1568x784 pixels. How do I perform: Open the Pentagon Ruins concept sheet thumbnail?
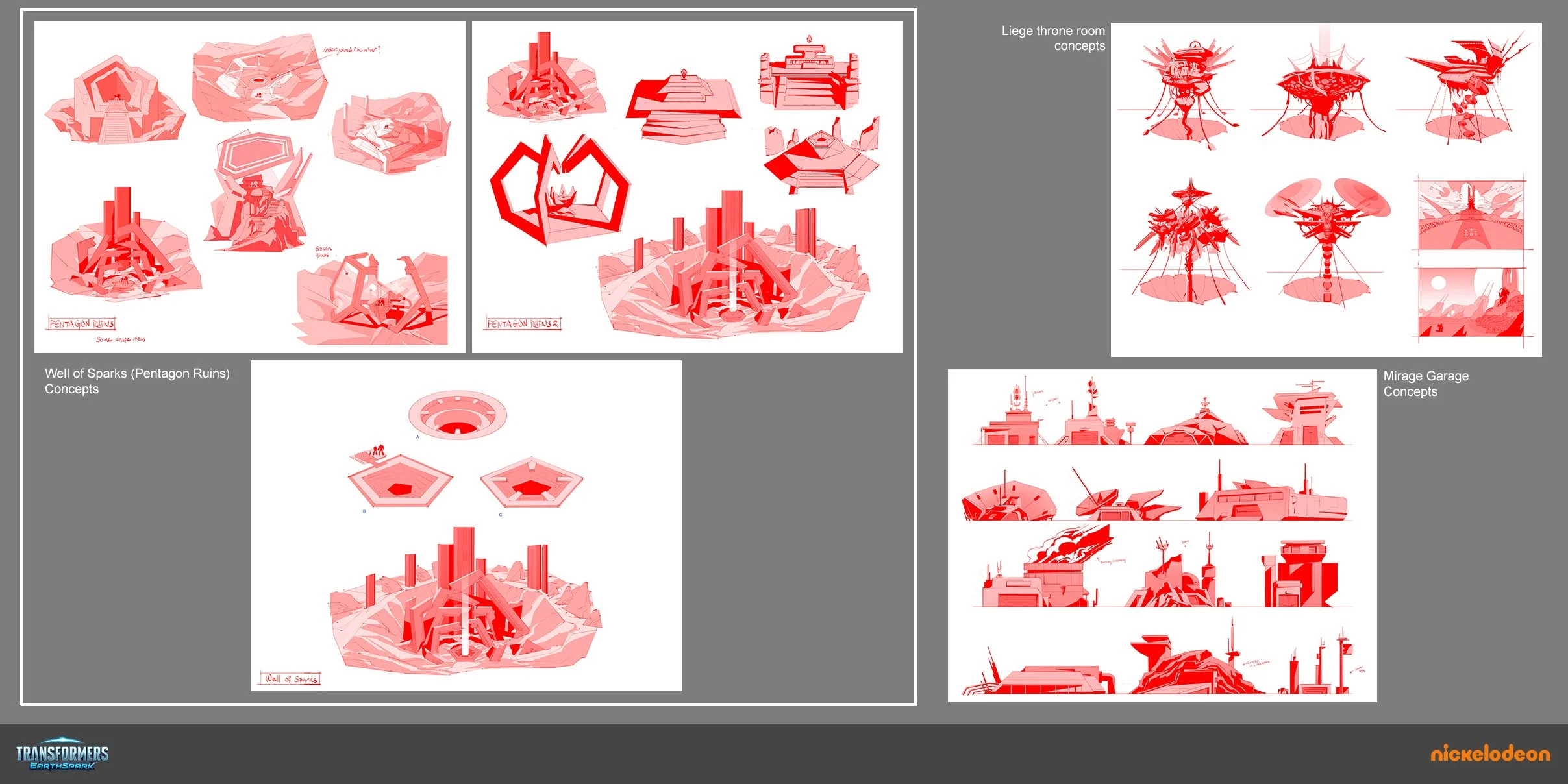coord(250,187)
